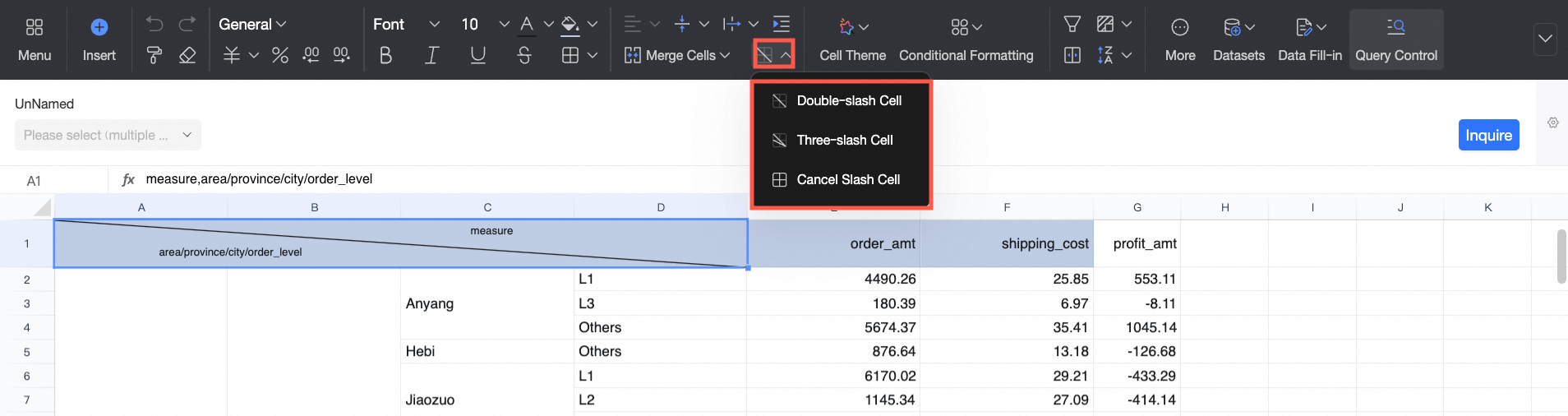Screen dimensions: 1568x416
Task: Click the slash cell icon
Action: pos(765,55)
